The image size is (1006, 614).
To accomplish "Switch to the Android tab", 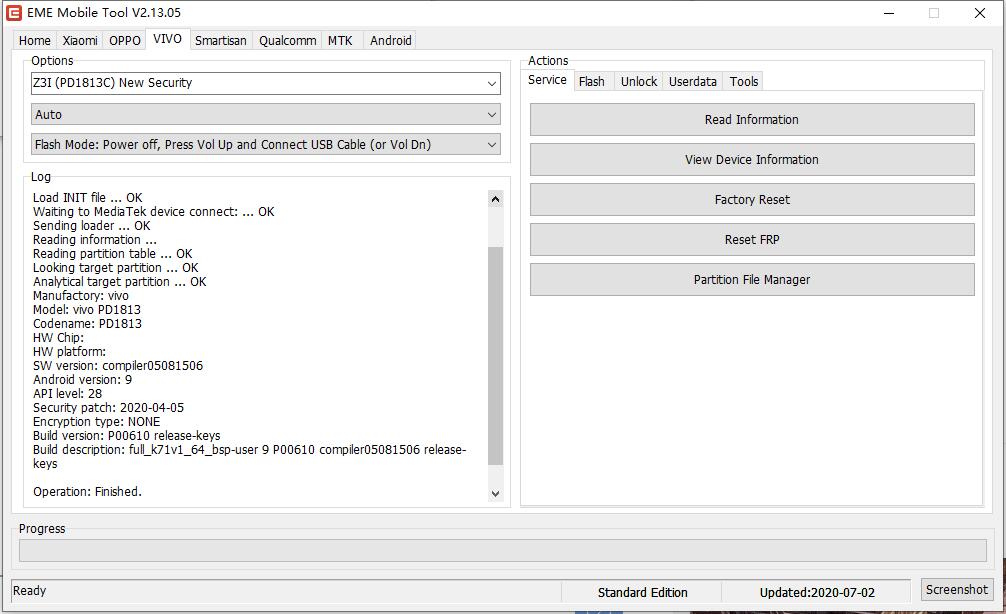I will coord(391,40).
